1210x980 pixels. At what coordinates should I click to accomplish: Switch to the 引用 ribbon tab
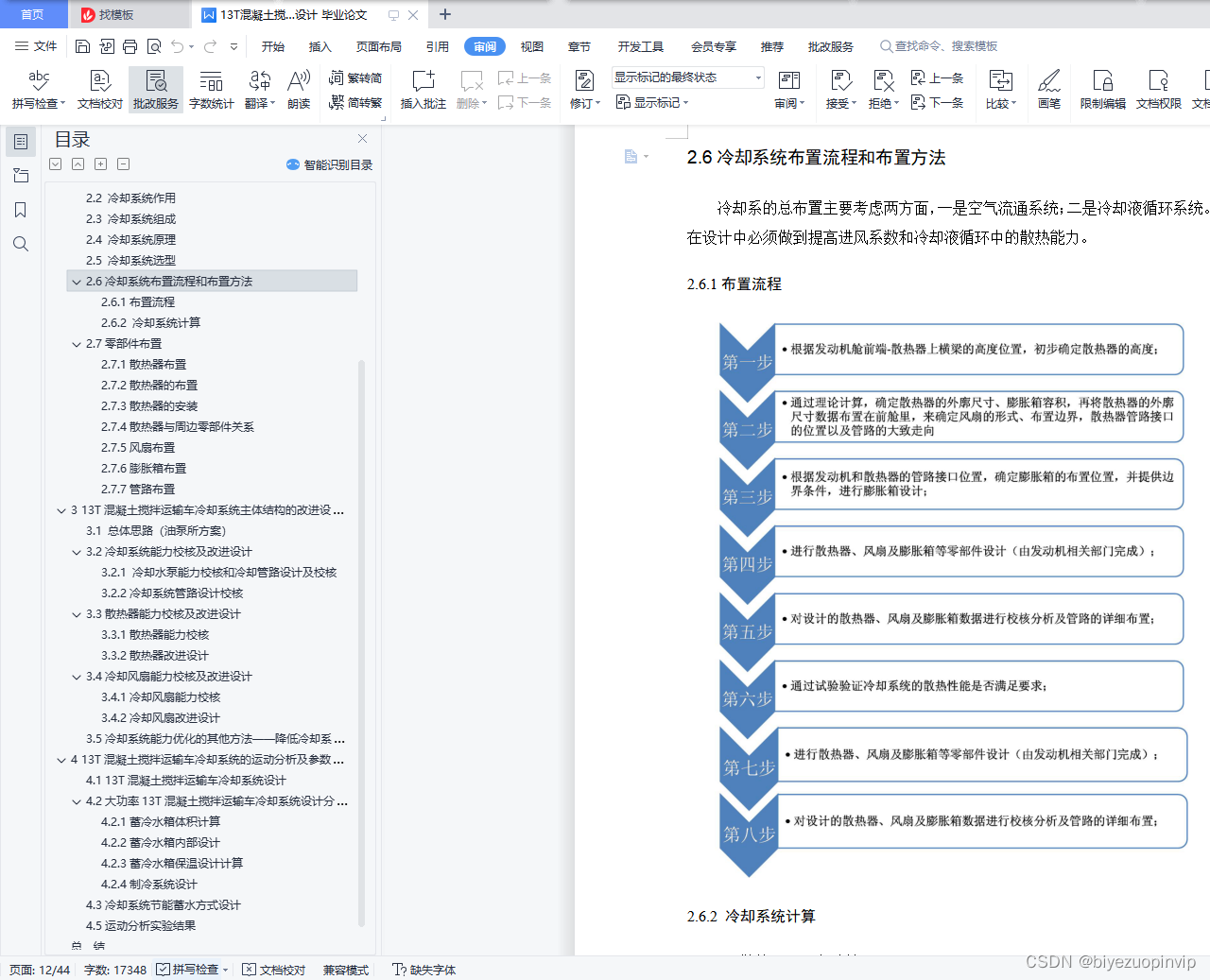pyautogui.click(x=438, y=46)
